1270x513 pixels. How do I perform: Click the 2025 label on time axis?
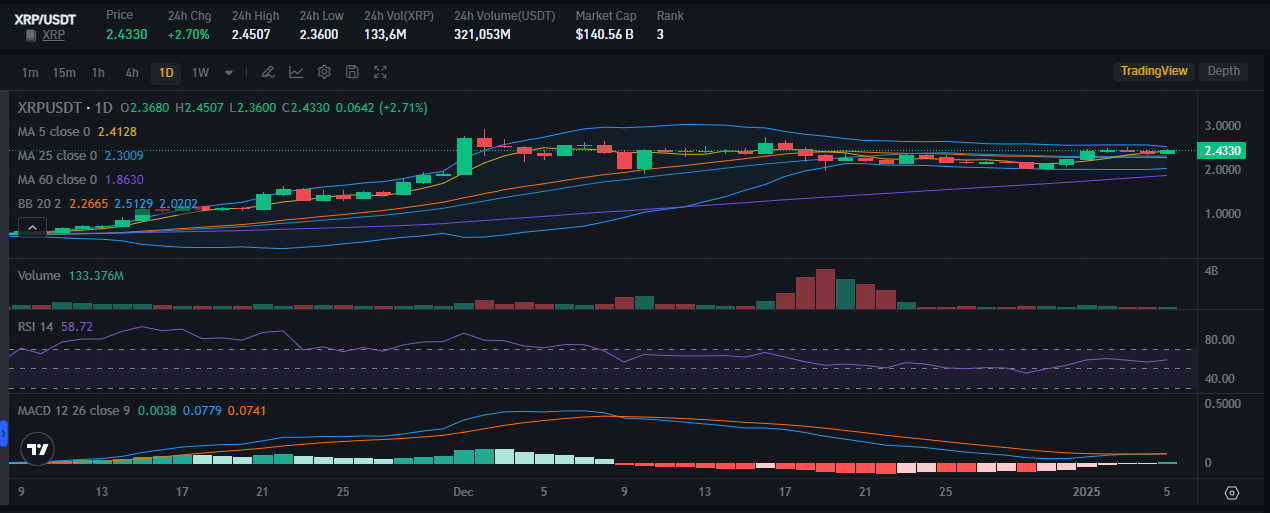(1086, 492)
